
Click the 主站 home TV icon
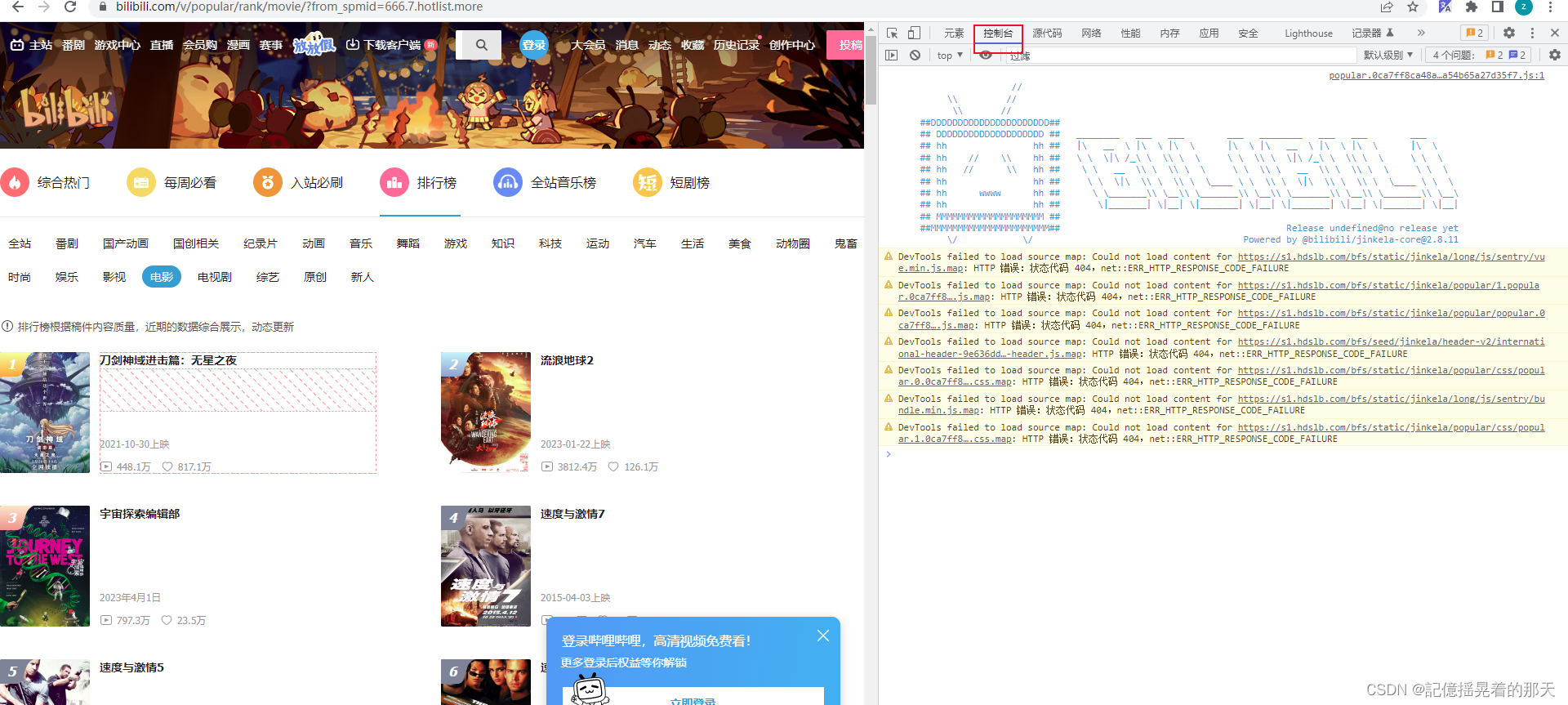click(16, 45)
